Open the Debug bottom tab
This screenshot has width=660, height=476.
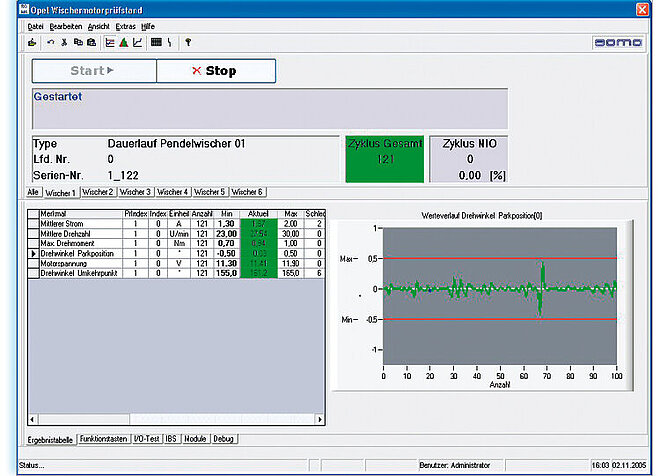click(x=224, y=439)
